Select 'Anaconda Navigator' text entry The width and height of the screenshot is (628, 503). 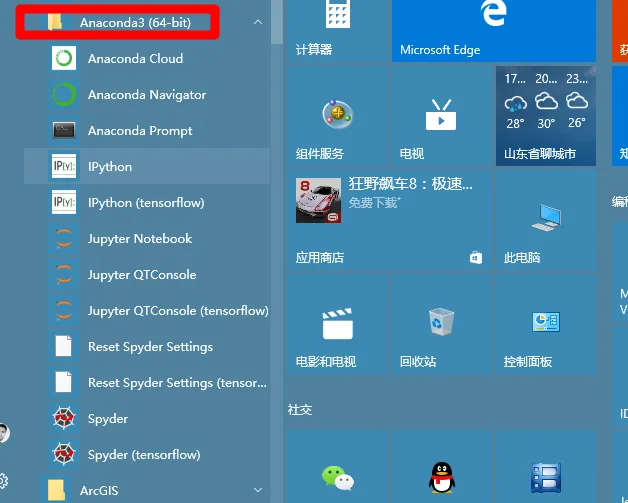(x=147, y=95)
